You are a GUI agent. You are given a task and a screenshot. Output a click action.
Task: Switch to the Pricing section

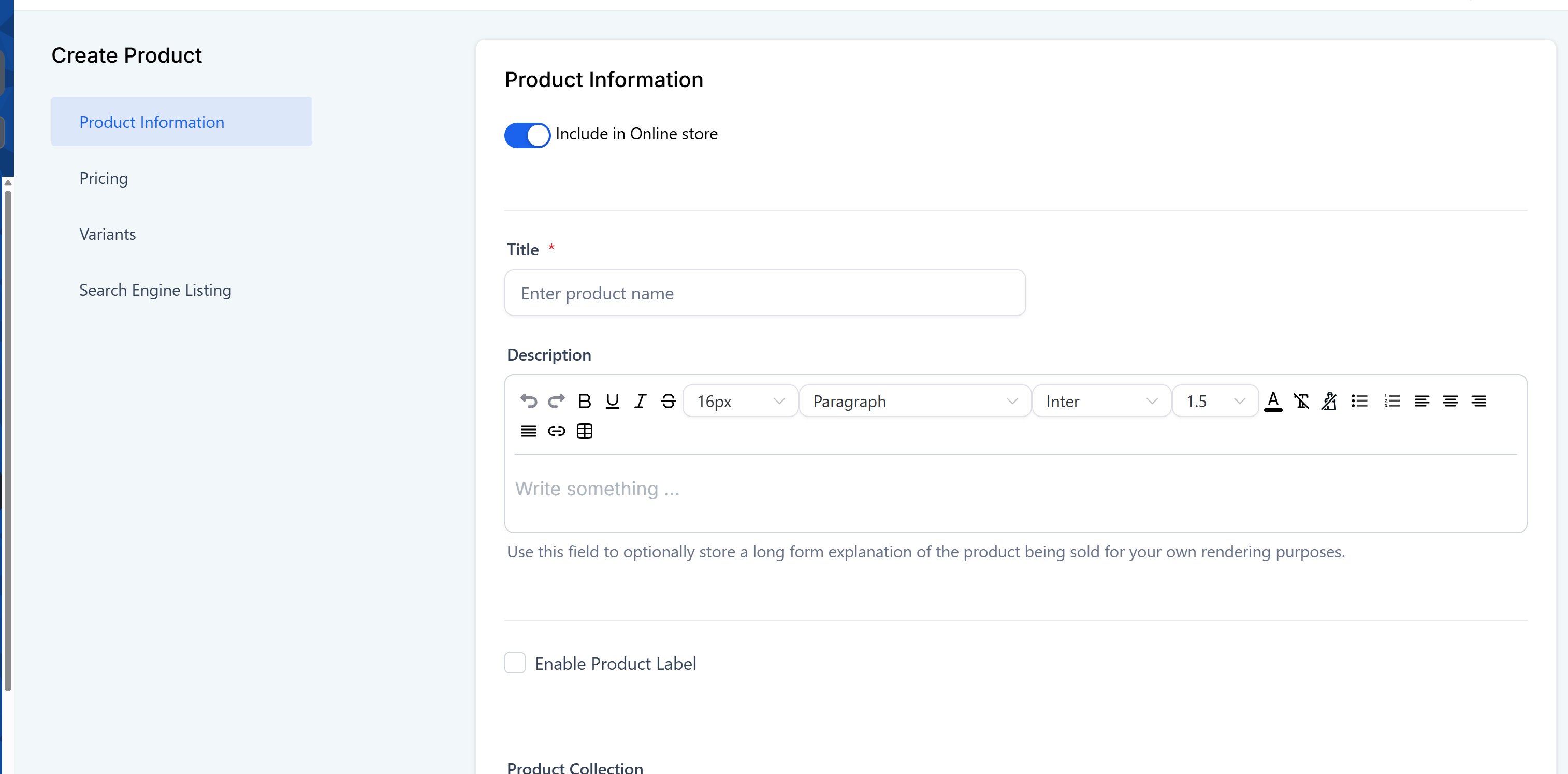pyautogui.click(x=104, y=178)
